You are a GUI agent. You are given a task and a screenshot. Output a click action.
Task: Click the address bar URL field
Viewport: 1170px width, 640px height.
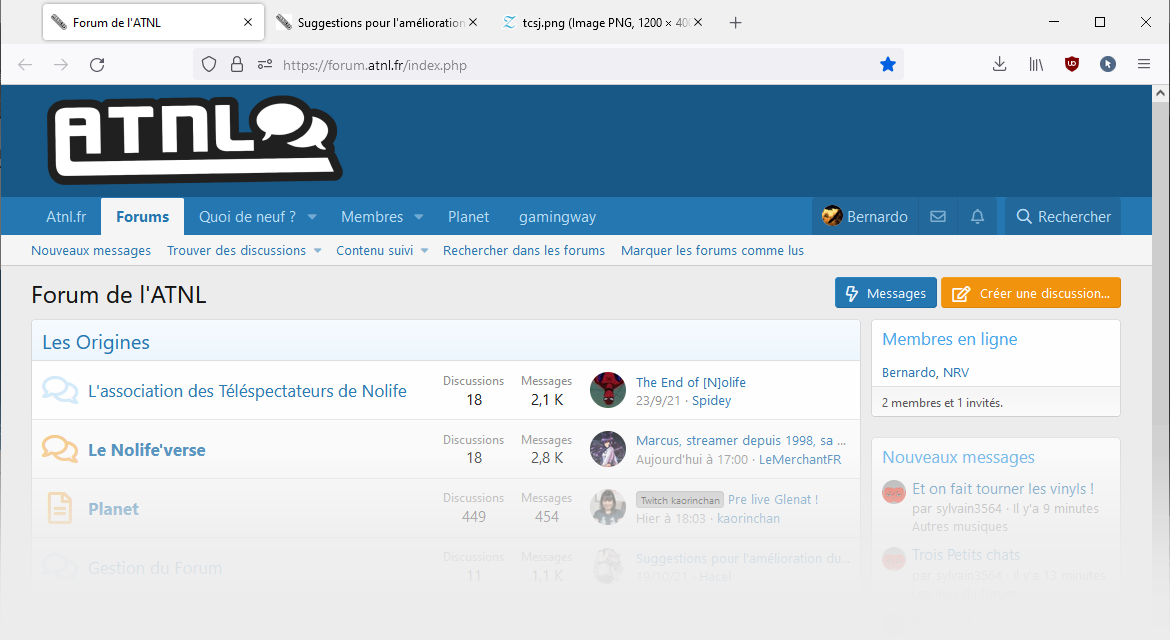pyautogui.click(x=548, y=65)
